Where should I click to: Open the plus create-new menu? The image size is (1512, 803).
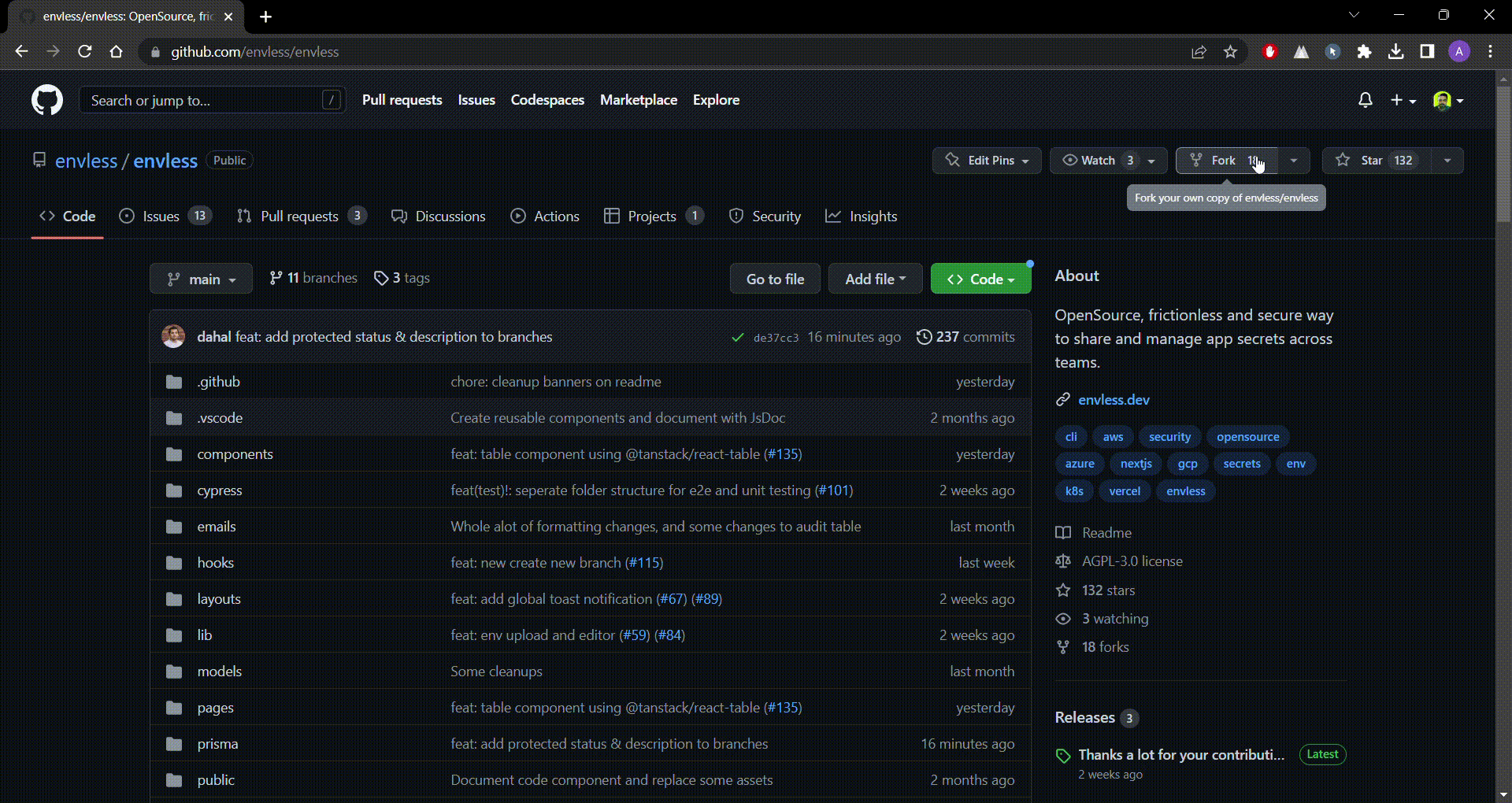click(x=1403, y=100)
